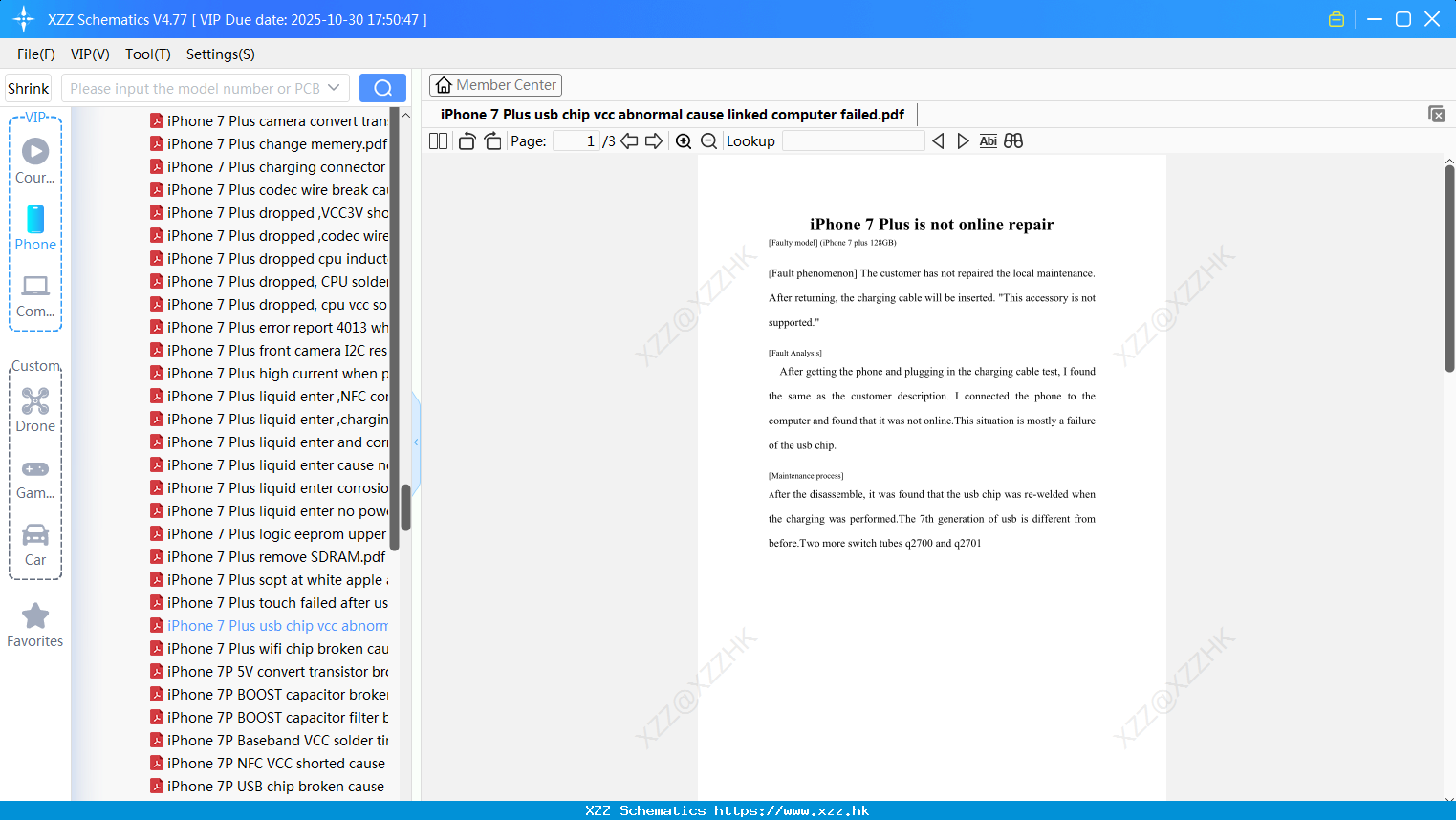This screenshot has height=820, width=1456.
Task: Open the Settings(S) menu
Action: point(221,54)
